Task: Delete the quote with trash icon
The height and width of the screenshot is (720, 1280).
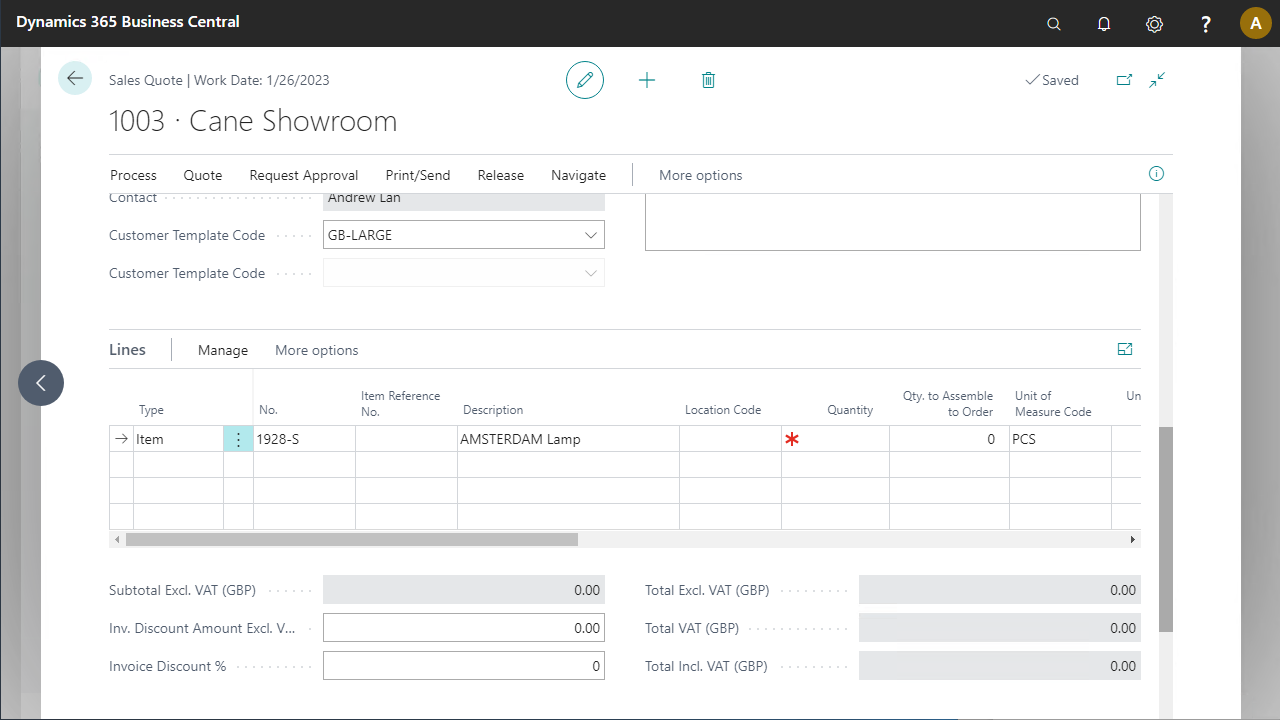Action: (708, 80)
